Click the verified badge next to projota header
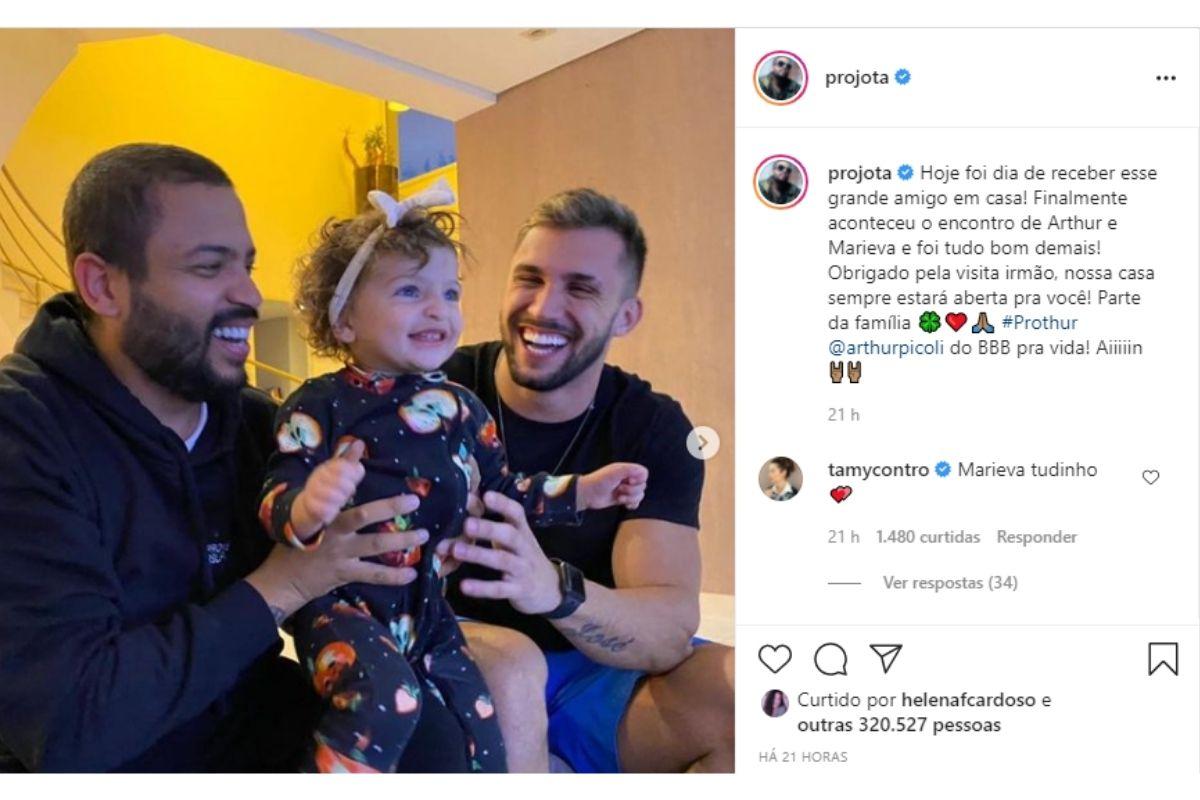This screenshot has height=800, width=1200. click(x=903, y=78)
